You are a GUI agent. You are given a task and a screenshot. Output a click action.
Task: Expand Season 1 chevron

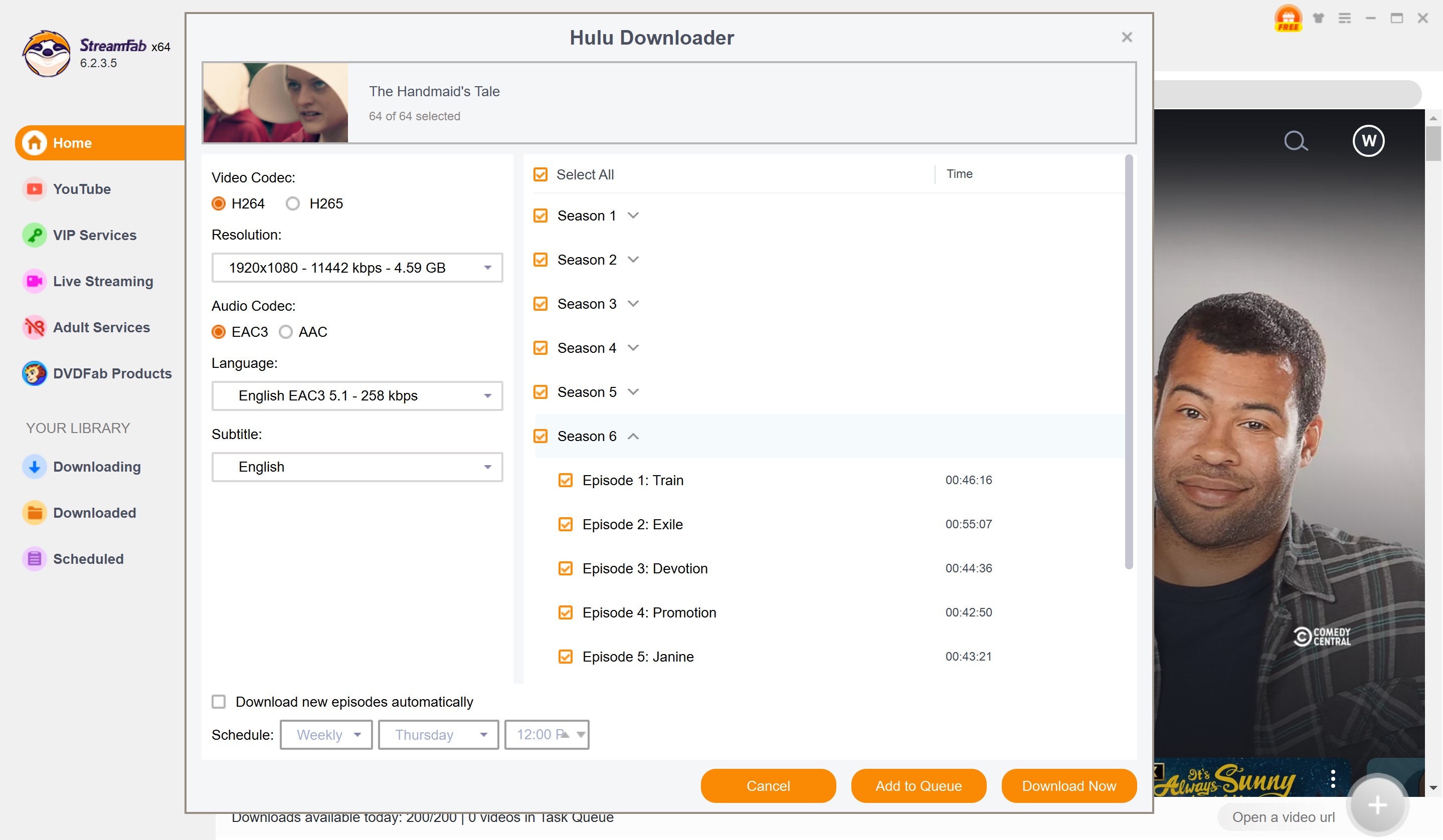pos(633,216)
